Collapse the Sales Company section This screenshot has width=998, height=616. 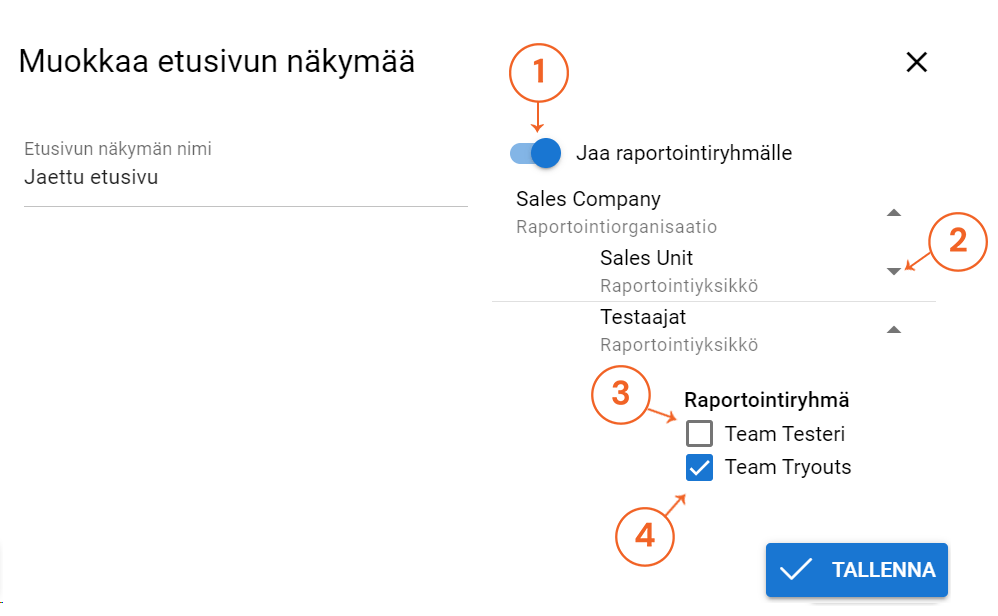click(x=893, y=212)
